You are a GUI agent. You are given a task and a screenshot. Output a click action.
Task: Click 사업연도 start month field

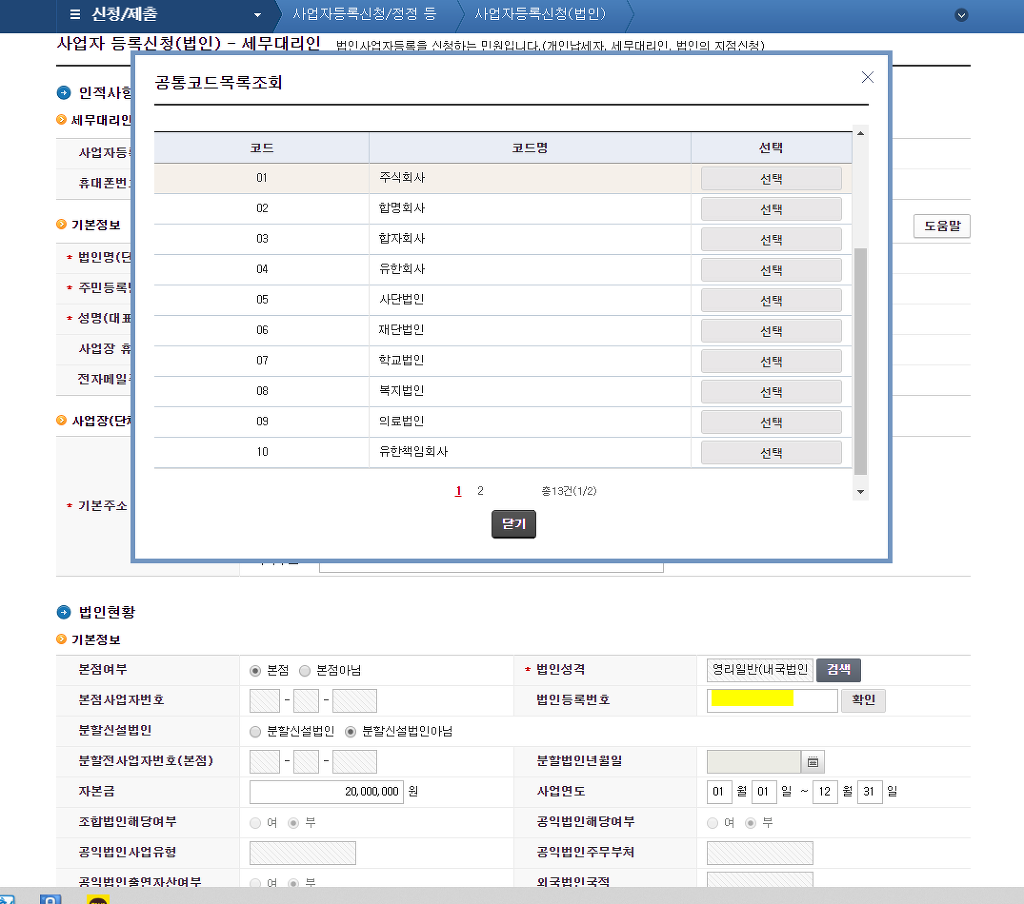[x=718, y=792]
